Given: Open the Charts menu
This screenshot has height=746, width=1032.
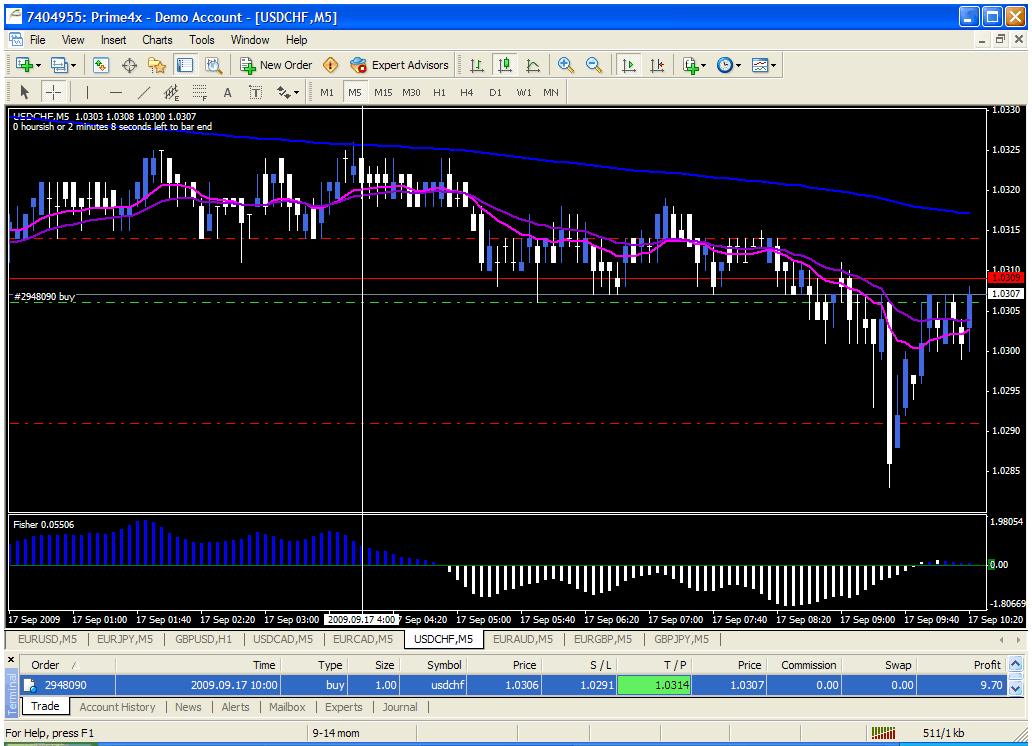Looking at the screenshot, I should [157, 40].
